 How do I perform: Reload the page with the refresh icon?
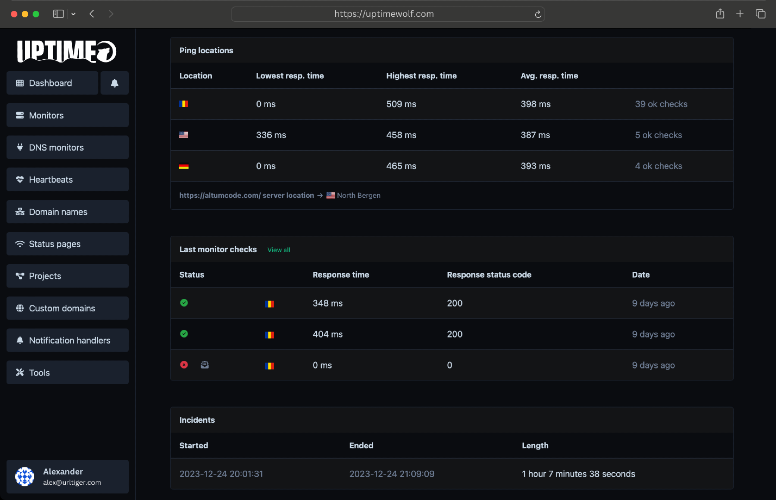(x=537, y=14)
